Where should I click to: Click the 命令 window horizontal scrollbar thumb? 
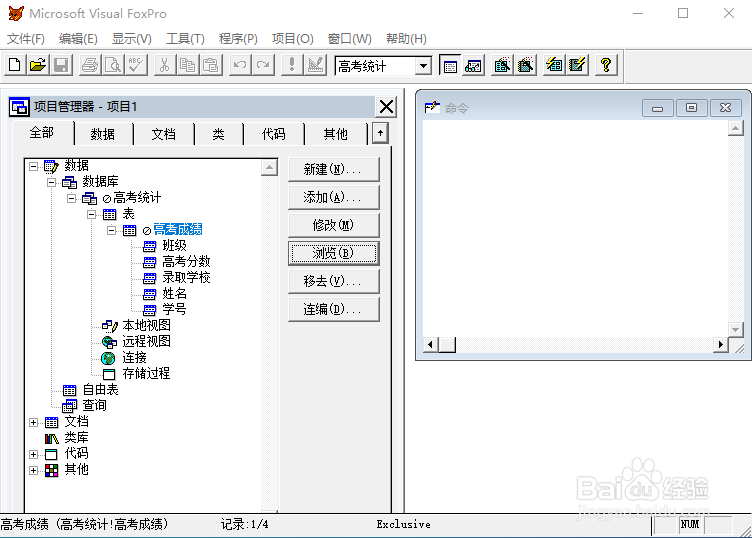point(447,344)
